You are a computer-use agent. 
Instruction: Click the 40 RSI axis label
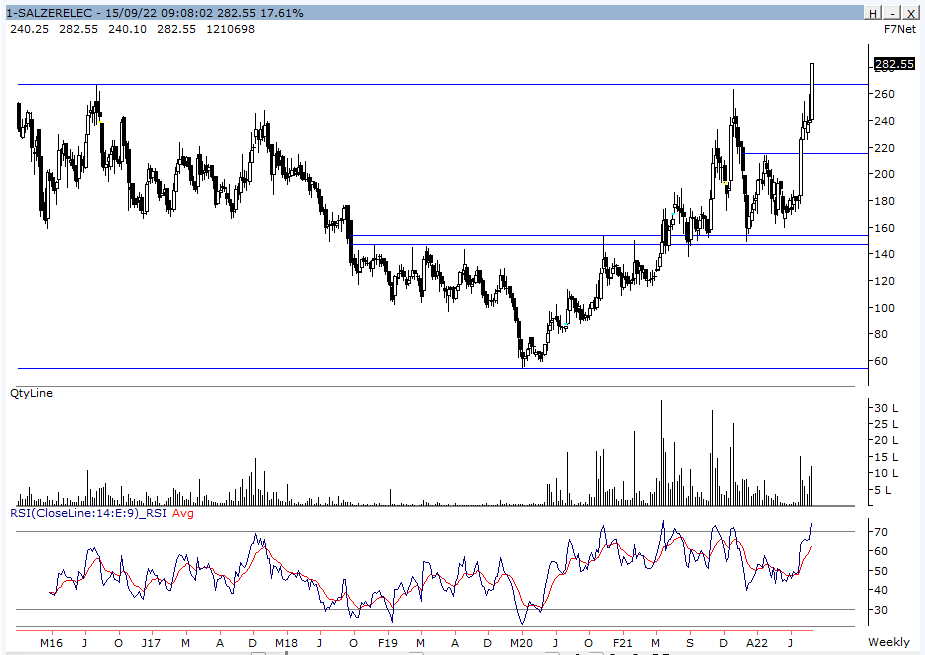pyautogui.click(x=881, y=590)
